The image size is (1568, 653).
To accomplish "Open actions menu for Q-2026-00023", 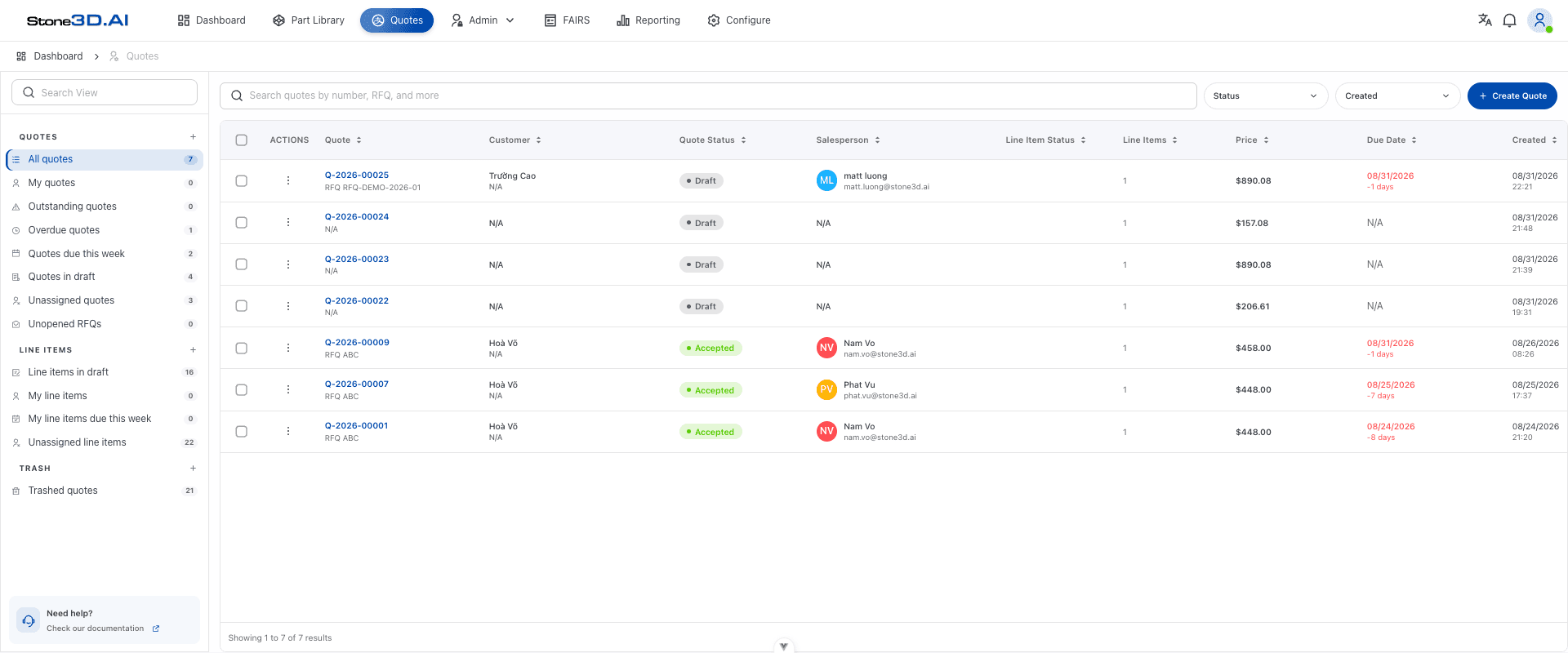I will point(288,264).
